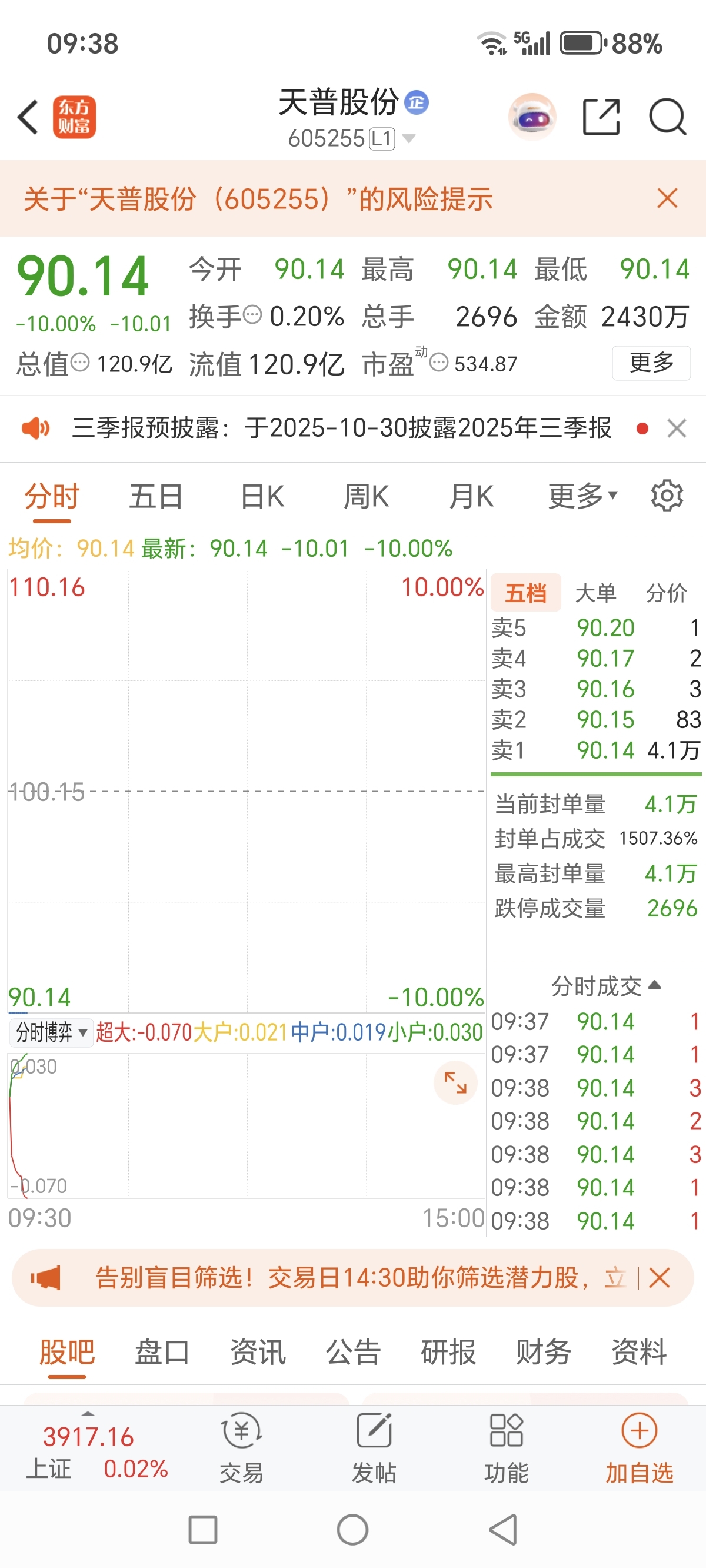The image size is (706, 1568).
Task: Tap the megaphone icon in promo banner
Action: [x=46, y=1278]
